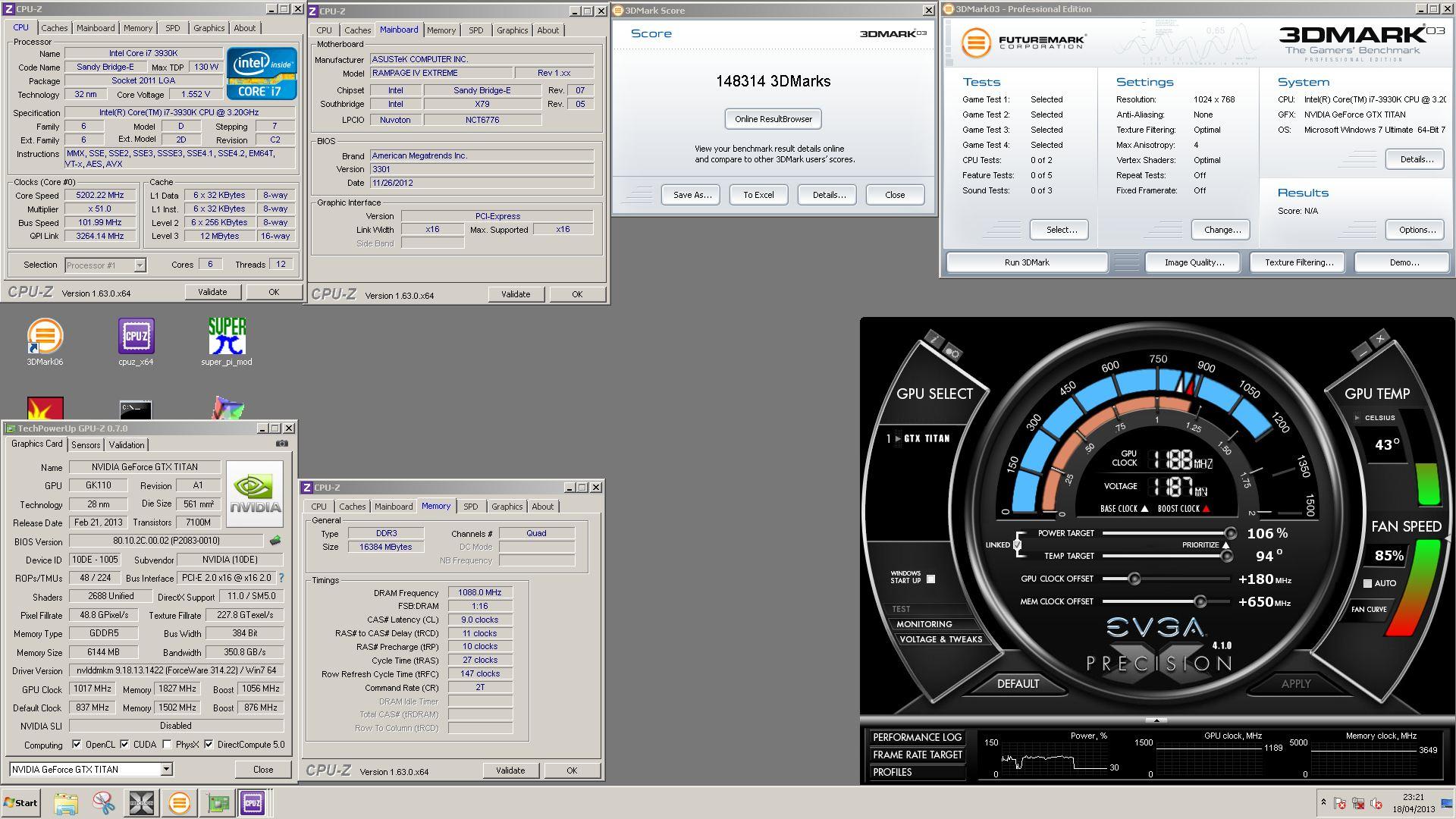This screenshot has width=1456, height=819.
Task: Click Default button in EVGA Precision
Action: tap(1018, 683)
